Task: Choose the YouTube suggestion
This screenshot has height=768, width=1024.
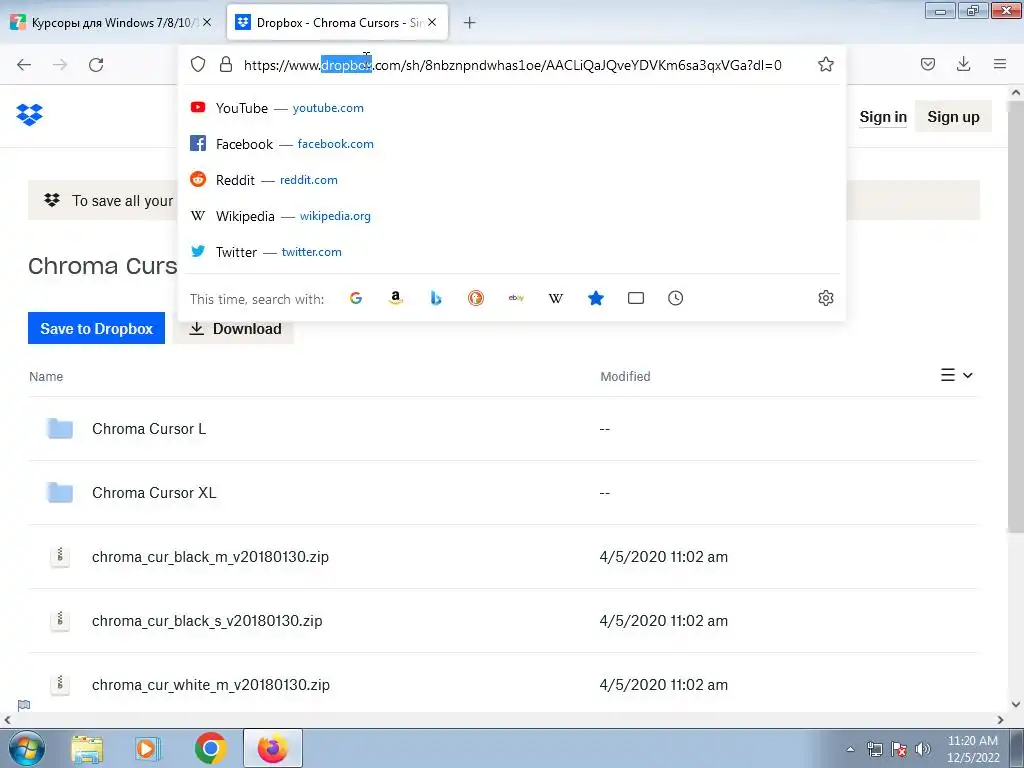Action: click(512, 108)
